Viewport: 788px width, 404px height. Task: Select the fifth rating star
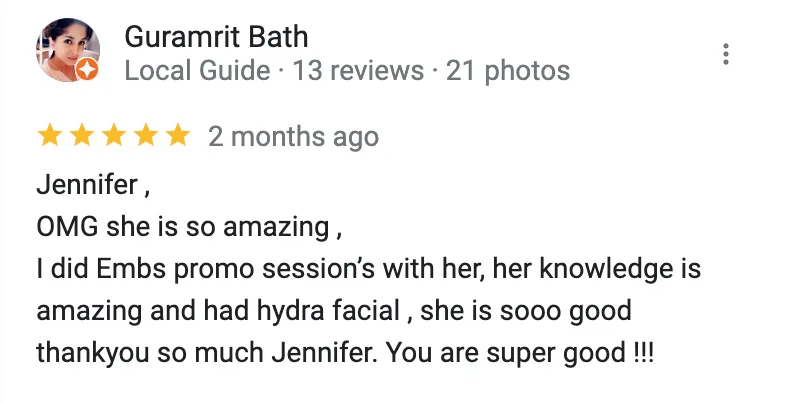[x=178, y=136]
